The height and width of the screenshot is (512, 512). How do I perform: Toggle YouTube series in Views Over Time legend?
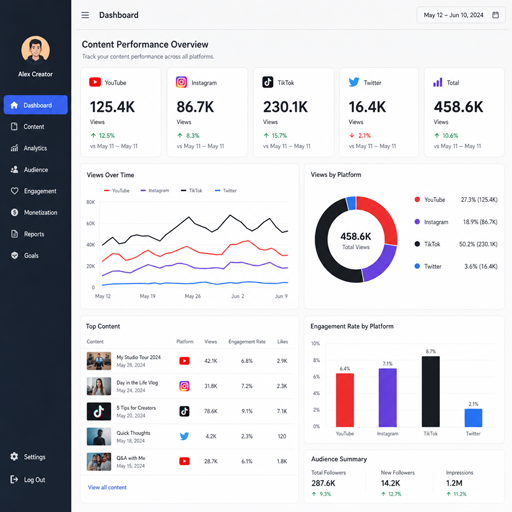click(117, 191)
